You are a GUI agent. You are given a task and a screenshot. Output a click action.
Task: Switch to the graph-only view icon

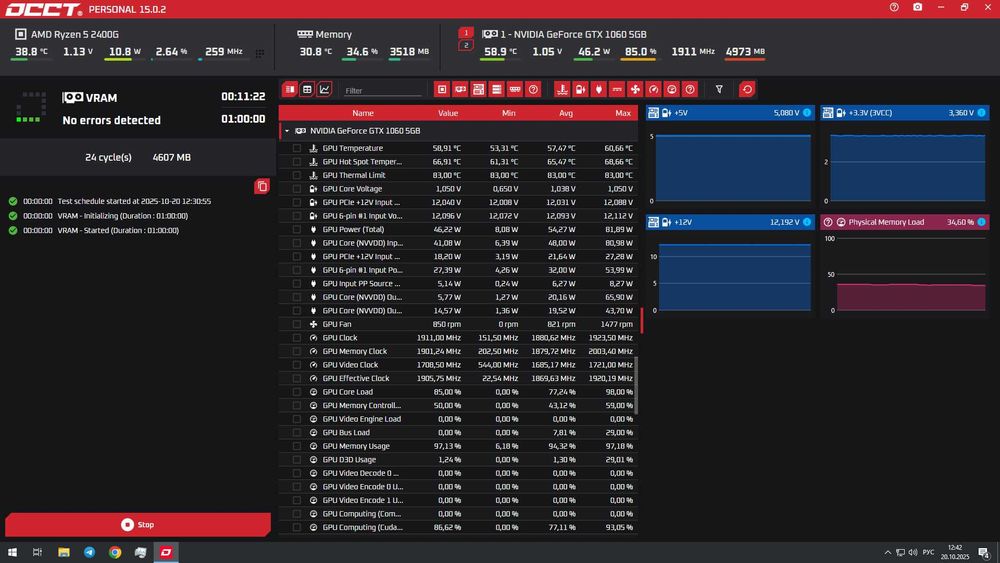pyautogui.click(x=325, y=89)
